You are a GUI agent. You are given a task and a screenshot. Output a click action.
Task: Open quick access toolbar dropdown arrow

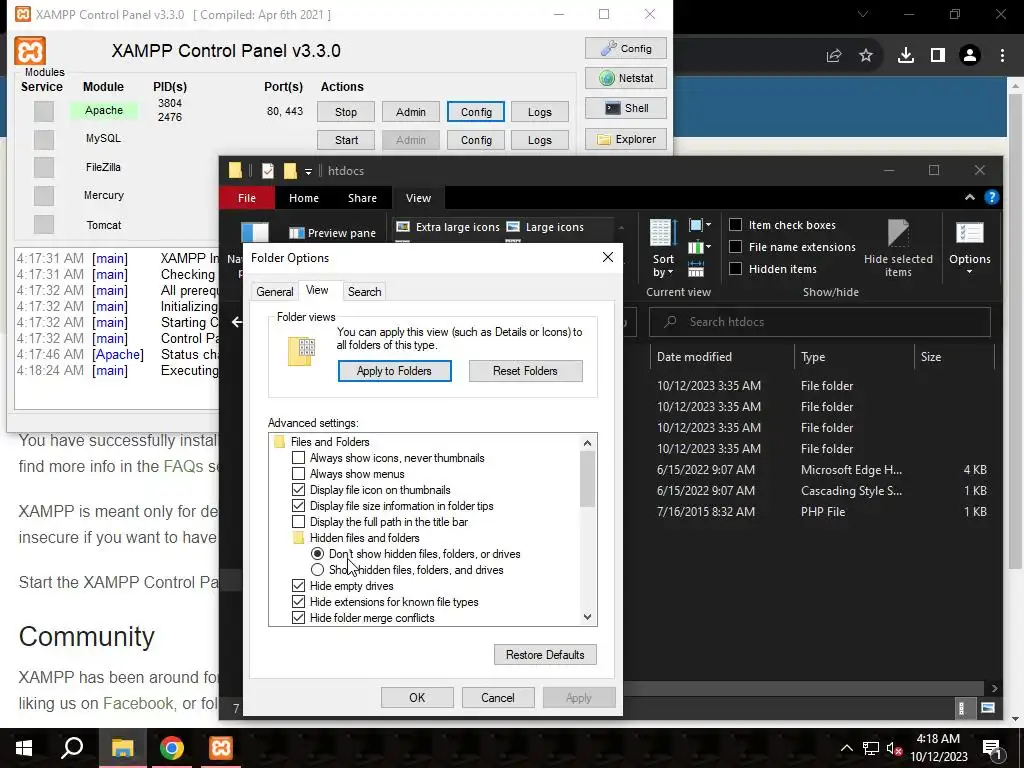pyautogui.click(x=308, y=171)
